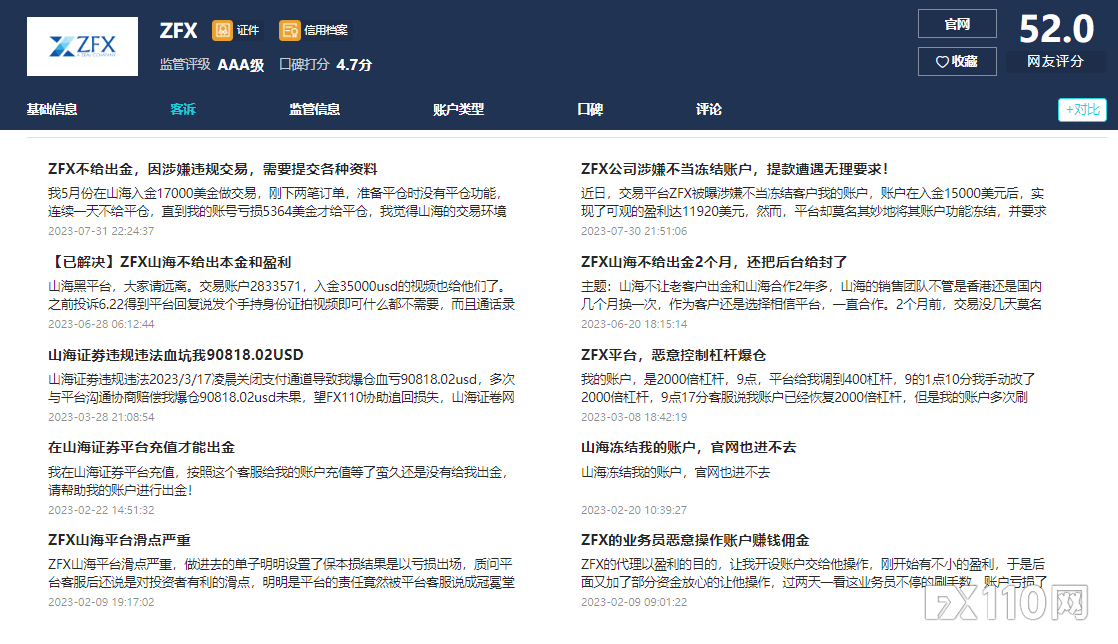Screen dimensions: 1118x644
Task: Click excerpt starting '主题：山海不让老客户出金'
Action: tap(811, 295)
